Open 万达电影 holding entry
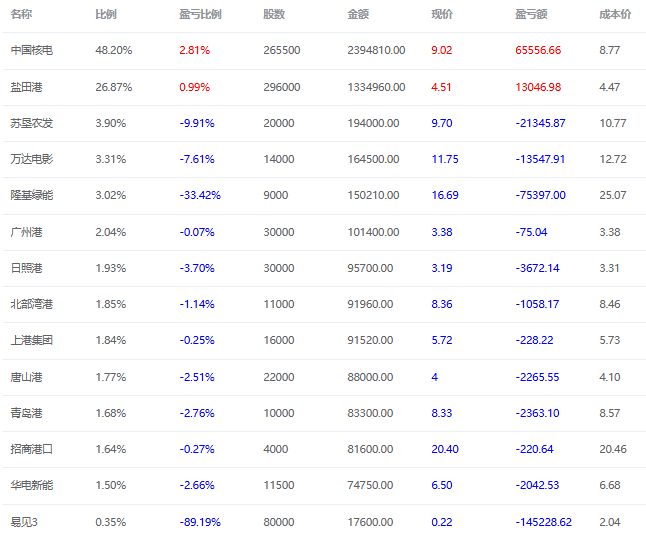646x540 pixels. (x=324, y=159)
